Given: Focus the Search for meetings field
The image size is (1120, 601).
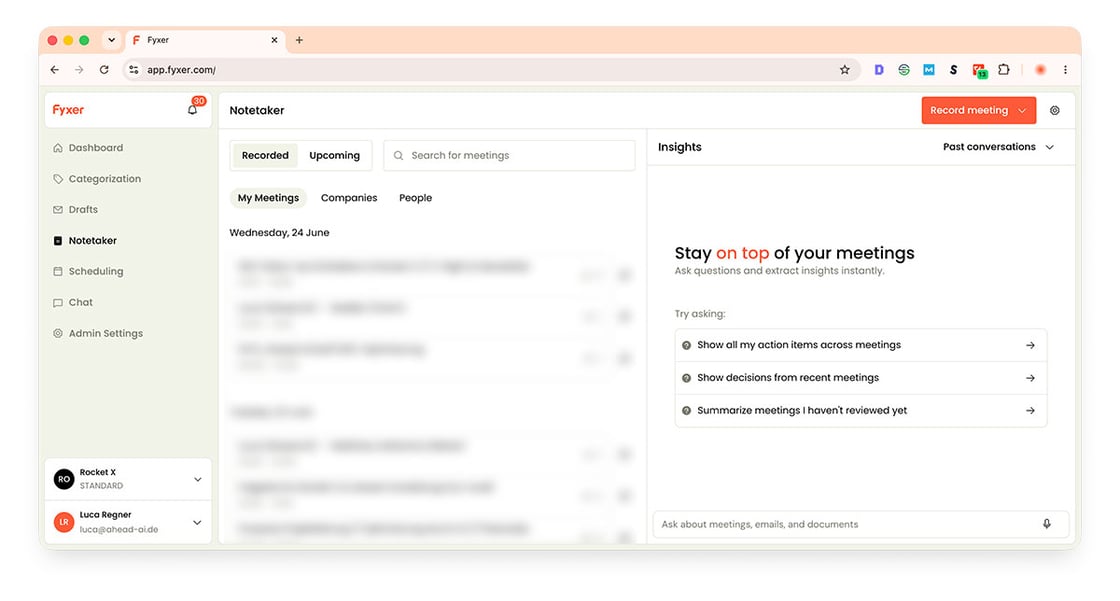Looking at the screenshot, I should [509, 155].
